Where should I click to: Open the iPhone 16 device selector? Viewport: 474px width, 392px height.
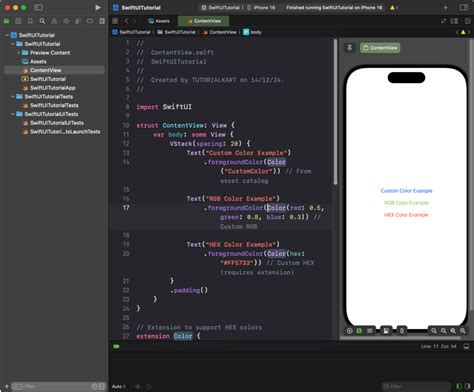pyautogui.click(x=261, y=7)
